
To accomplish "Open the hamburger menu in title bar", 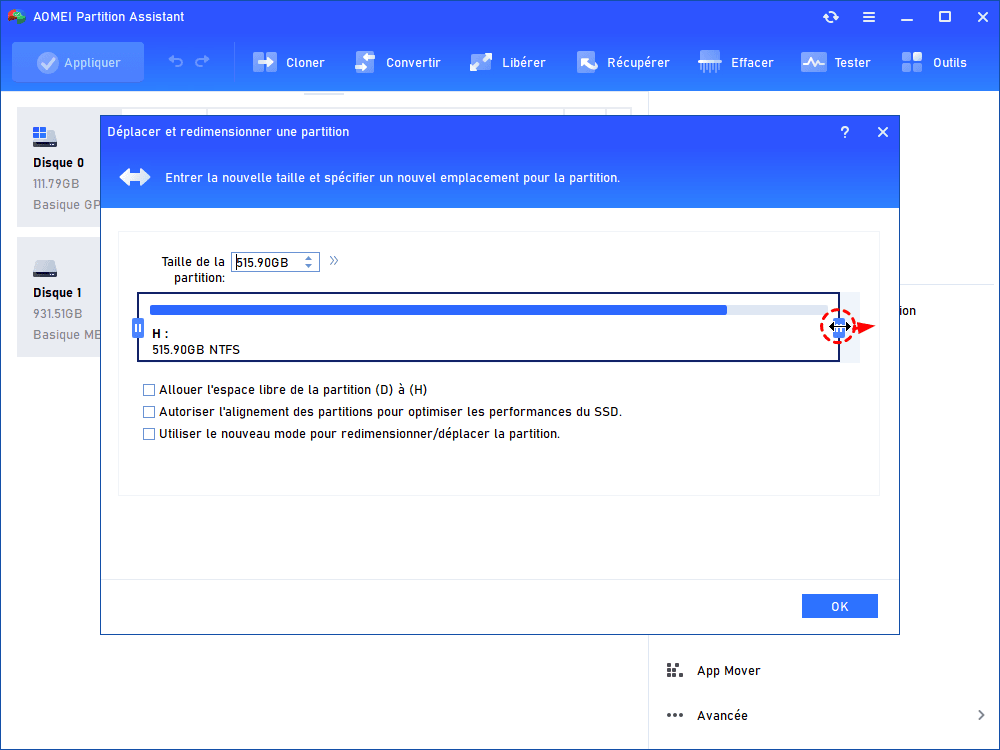I will (869, 17).
